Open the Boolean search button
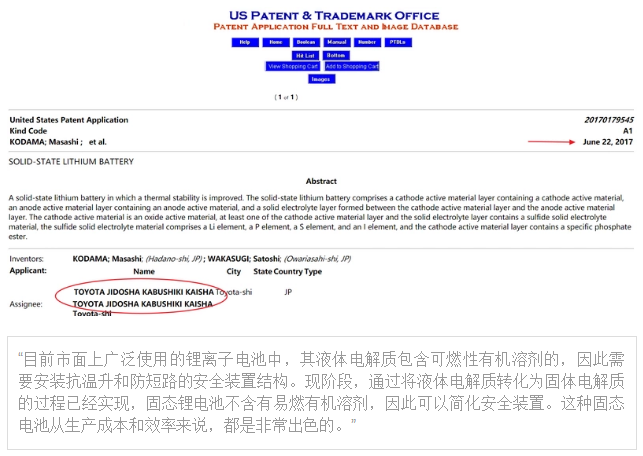The height and width of the screenshot is (456, 643). (305, 43)
